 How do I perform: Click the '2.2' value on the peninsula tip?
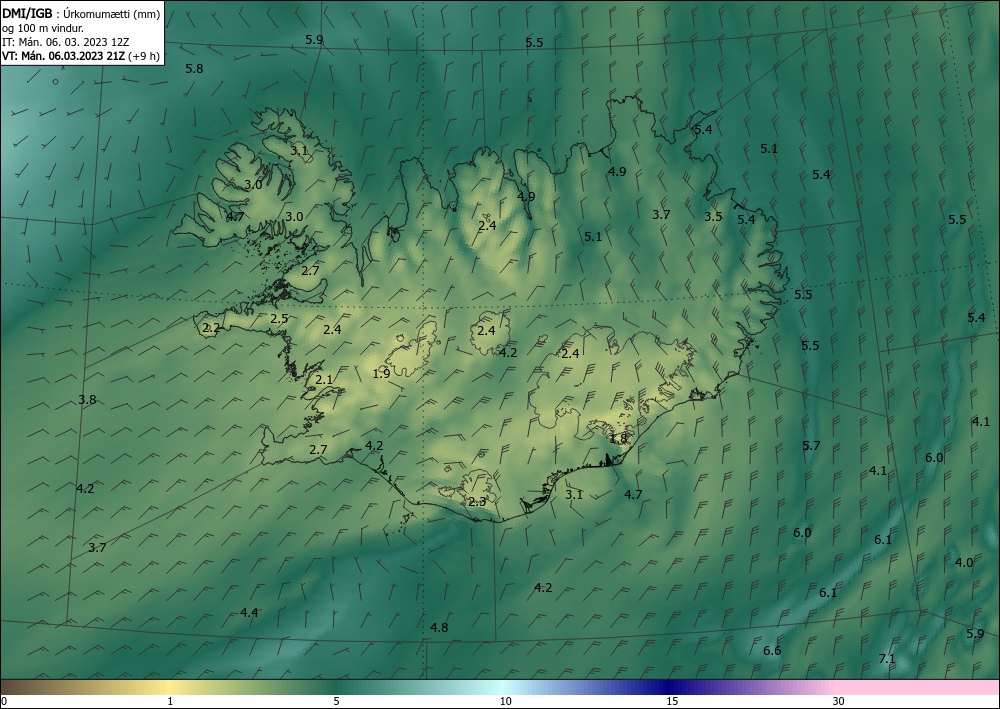211,328
